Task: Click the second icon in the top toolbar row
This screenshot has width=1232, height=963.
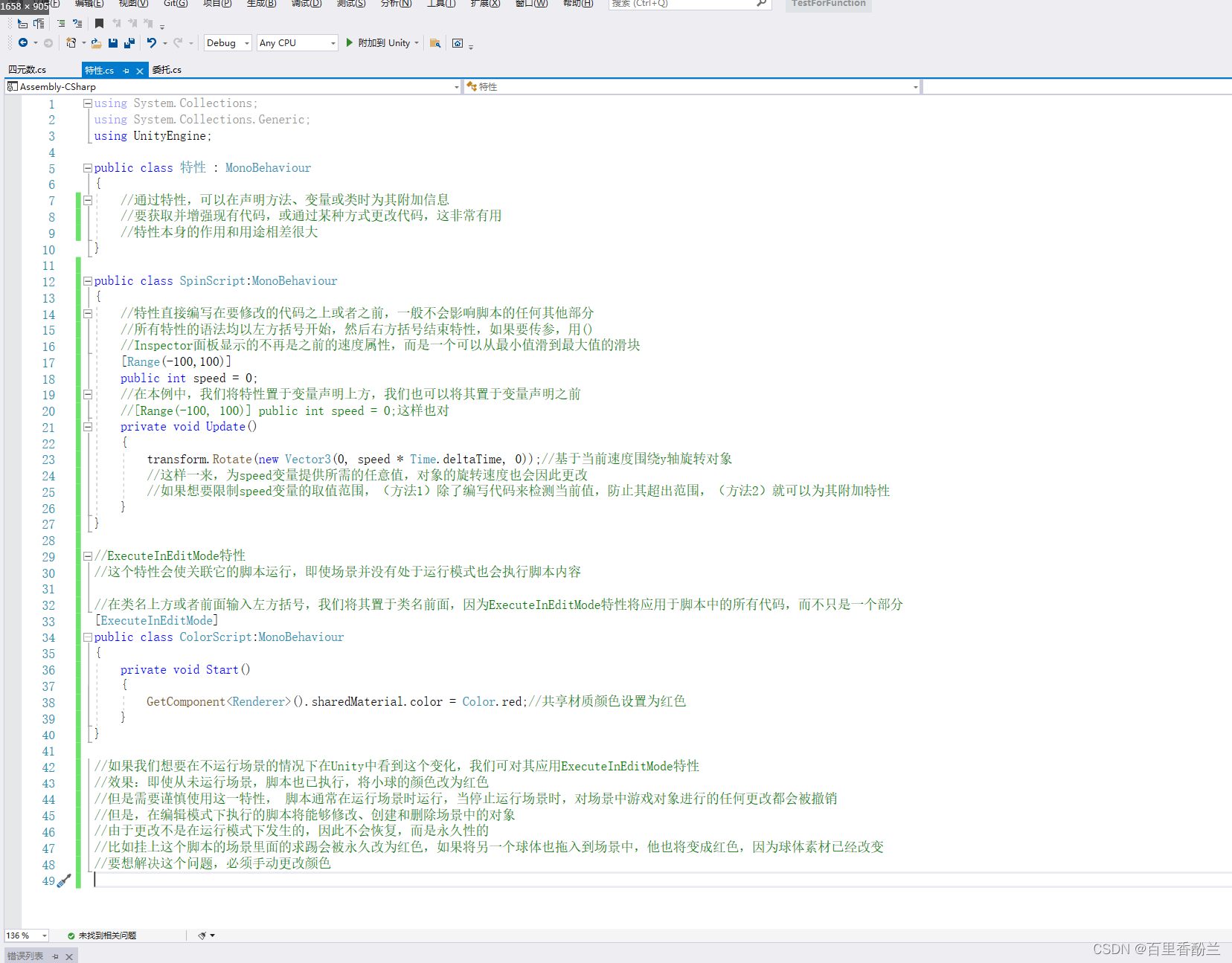Action: pos(39,24)
